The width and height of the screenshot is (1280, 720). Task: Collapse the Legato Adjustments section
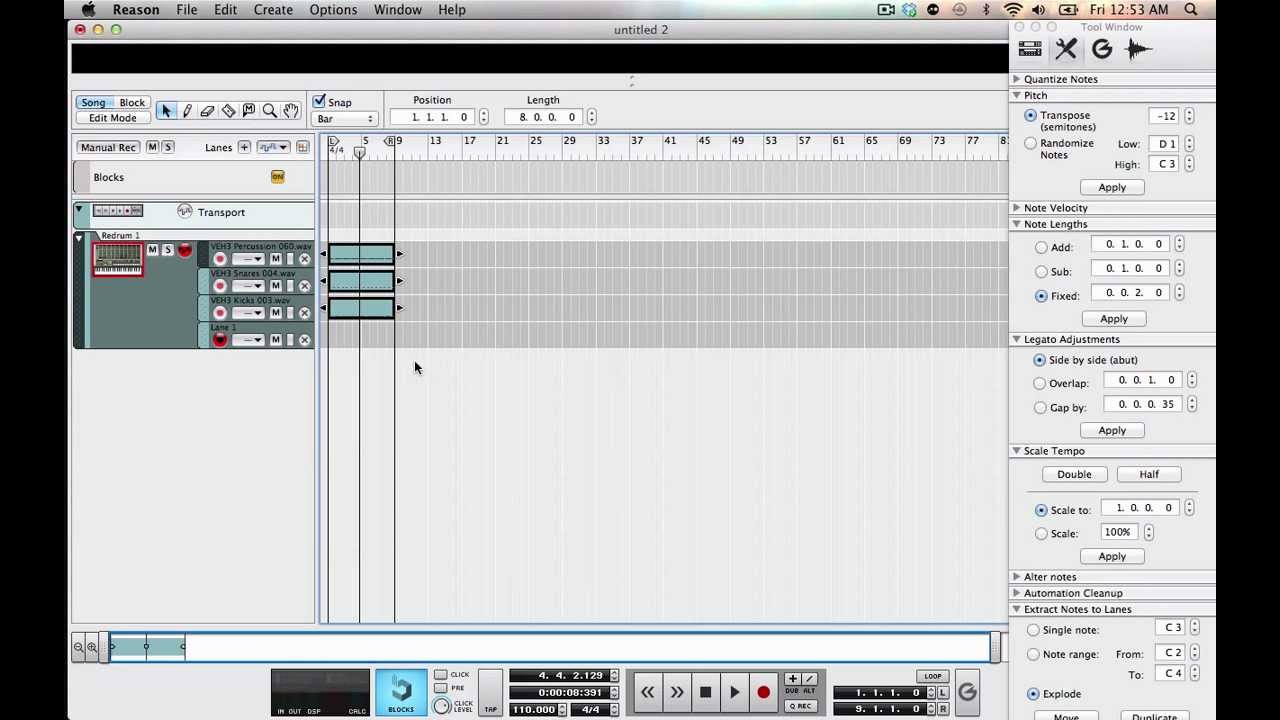pyautogui.click(x=1016, y=339)
